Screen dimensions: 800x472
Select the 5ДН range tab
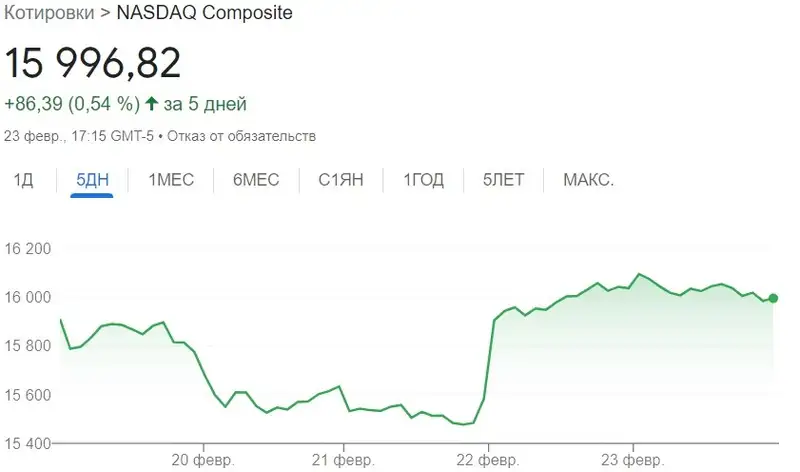92,181
